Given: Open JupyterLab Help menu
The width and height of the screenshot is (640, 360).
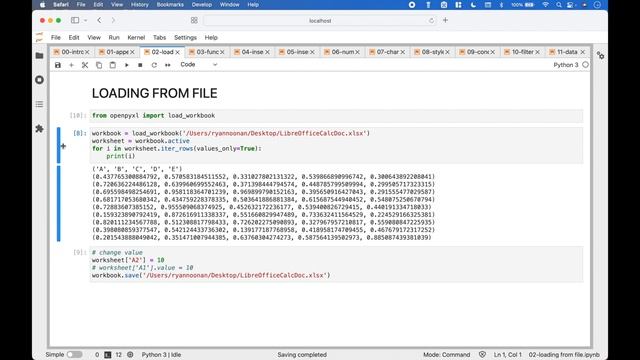Looking at the screenshot, I should [x=211, y=38].
